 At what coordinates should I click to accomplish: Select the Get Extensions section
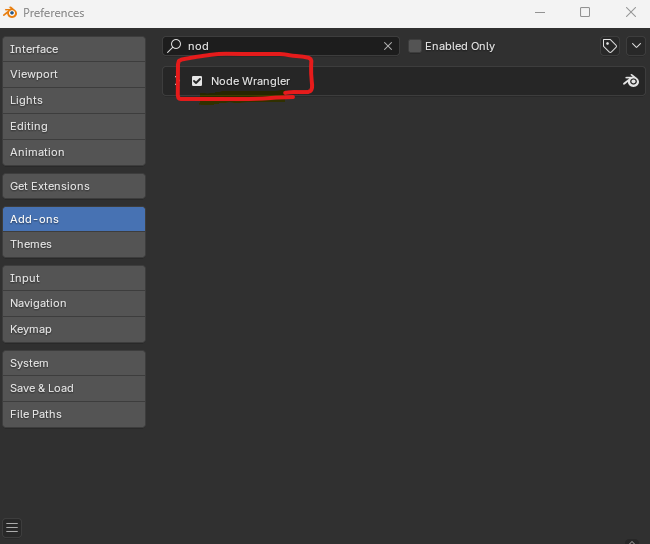[74, 186]
